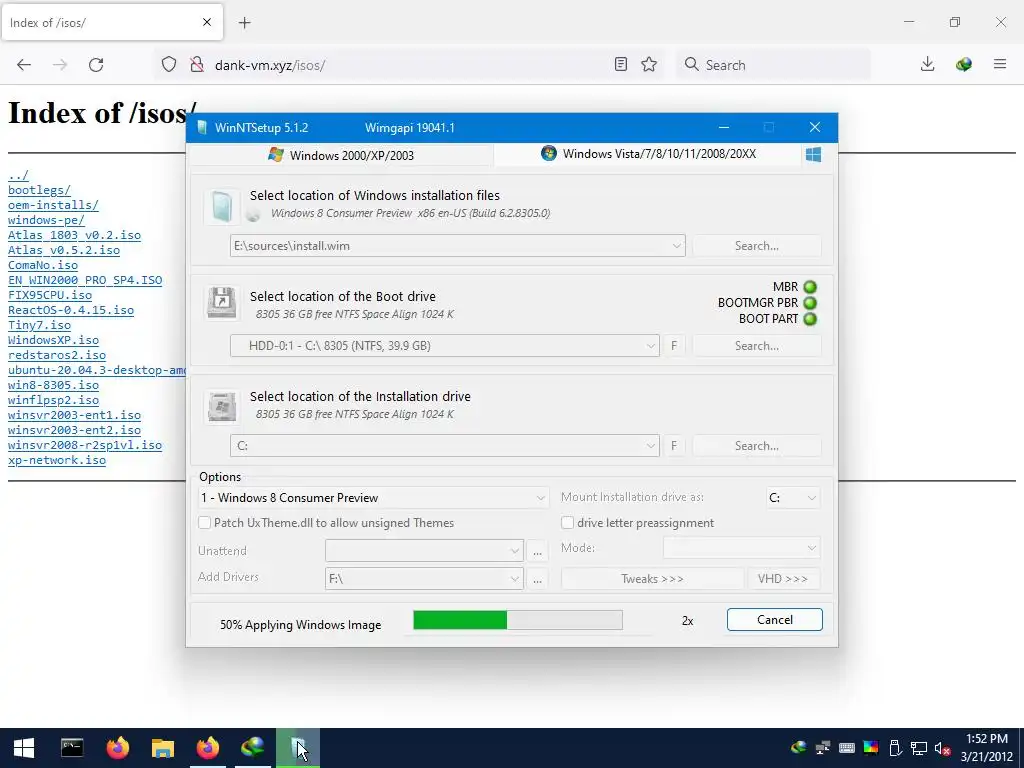Switch to the Windows 2000/XP/2003 tab
This screenshot has height=768, width=1024.
point(341,155)
